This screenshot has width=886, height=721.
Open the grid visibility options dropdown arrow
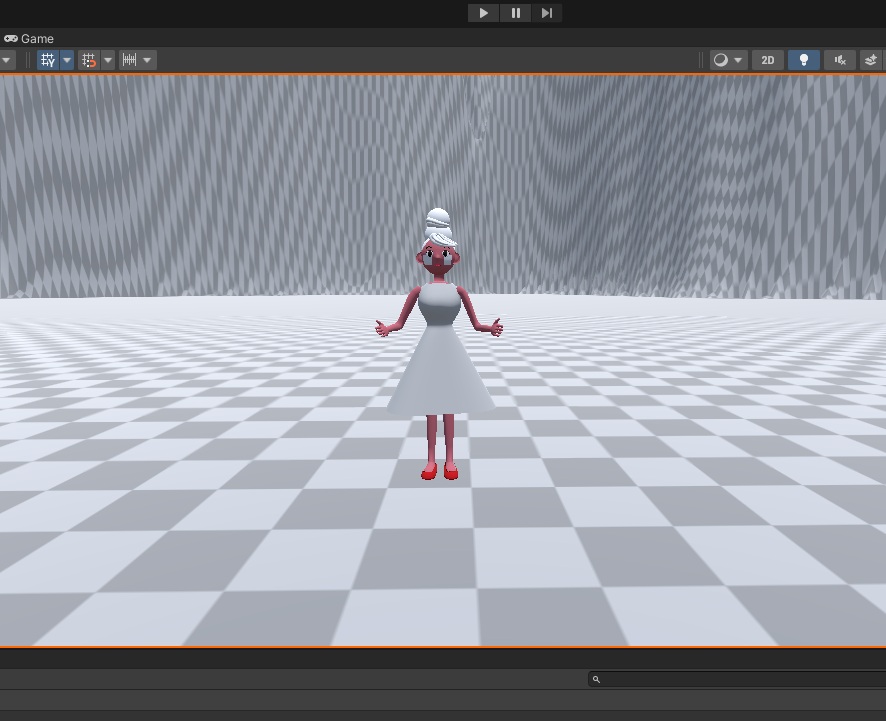tap(67, 60)
